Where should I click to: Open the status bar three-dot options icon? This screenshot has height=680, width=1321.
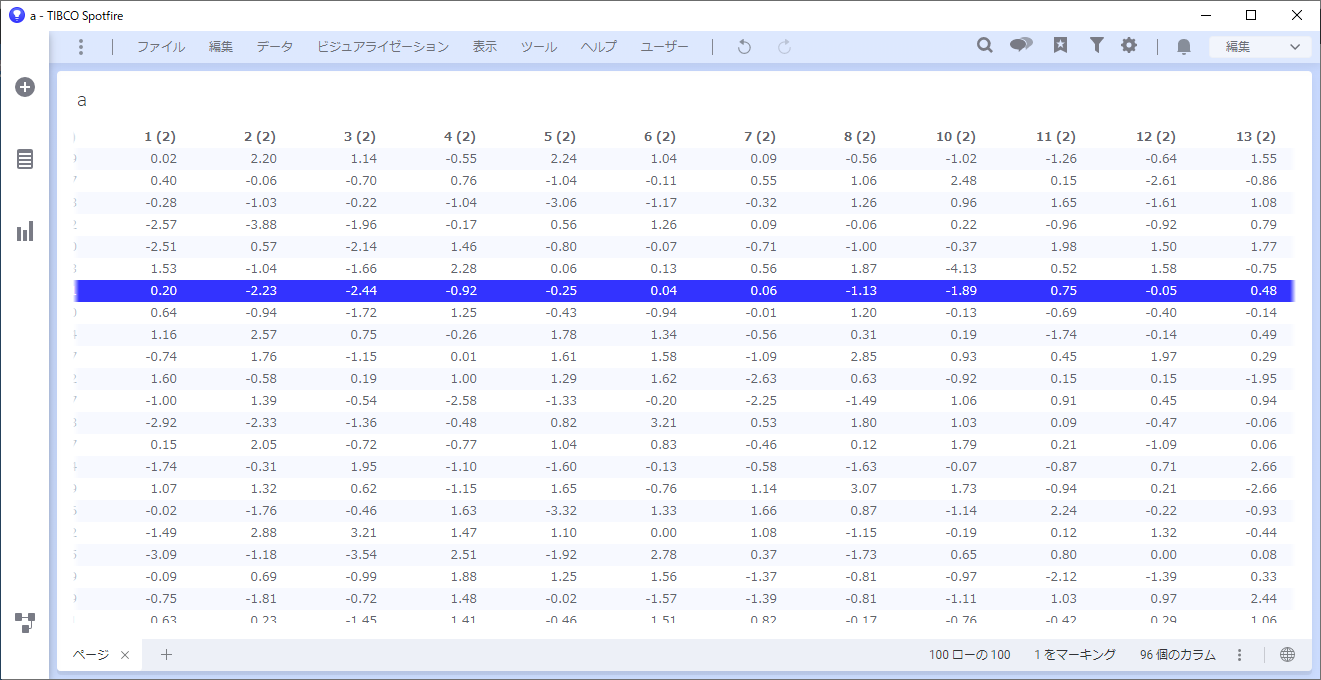tap(1239, 655)
